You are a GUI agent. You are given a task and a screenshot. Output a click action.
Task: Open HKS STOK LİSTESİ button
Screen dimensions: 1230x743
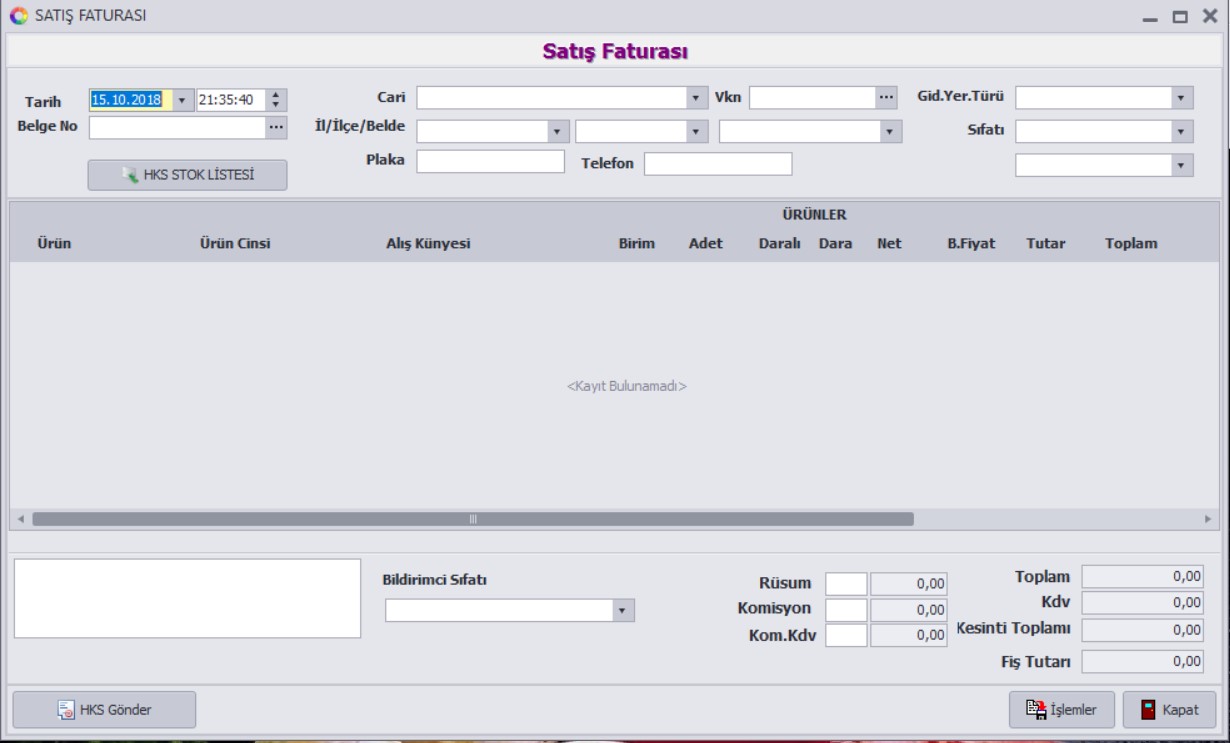[x=187, y=175]
